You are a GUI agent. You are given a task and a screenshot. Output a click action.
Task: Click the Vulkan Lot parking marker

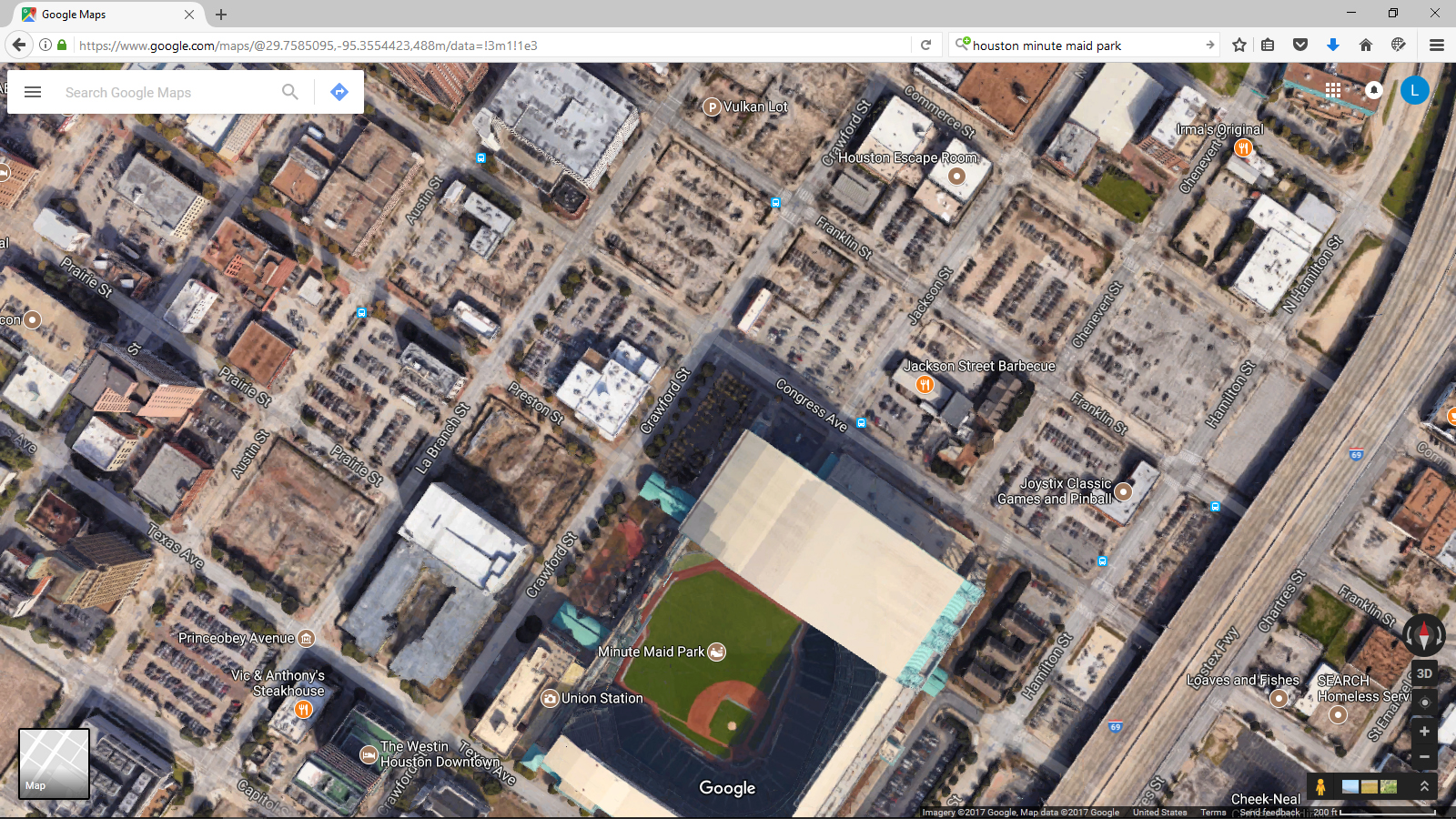(x=713, y=107)
